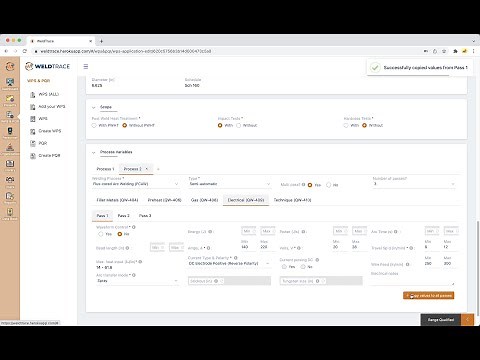Screen dimensions: 480x360
Task: Open the Type Semi automatic dropdown
Action: 230,184
